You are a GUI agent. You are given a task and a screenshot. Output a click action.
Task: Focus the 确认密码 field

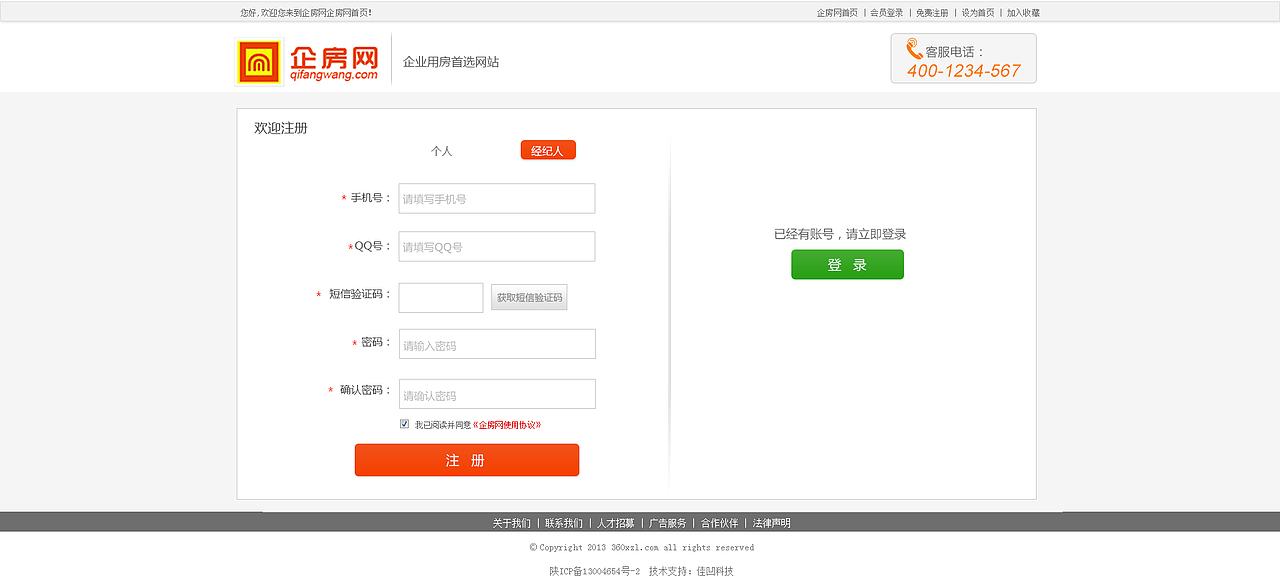[497, 394]
